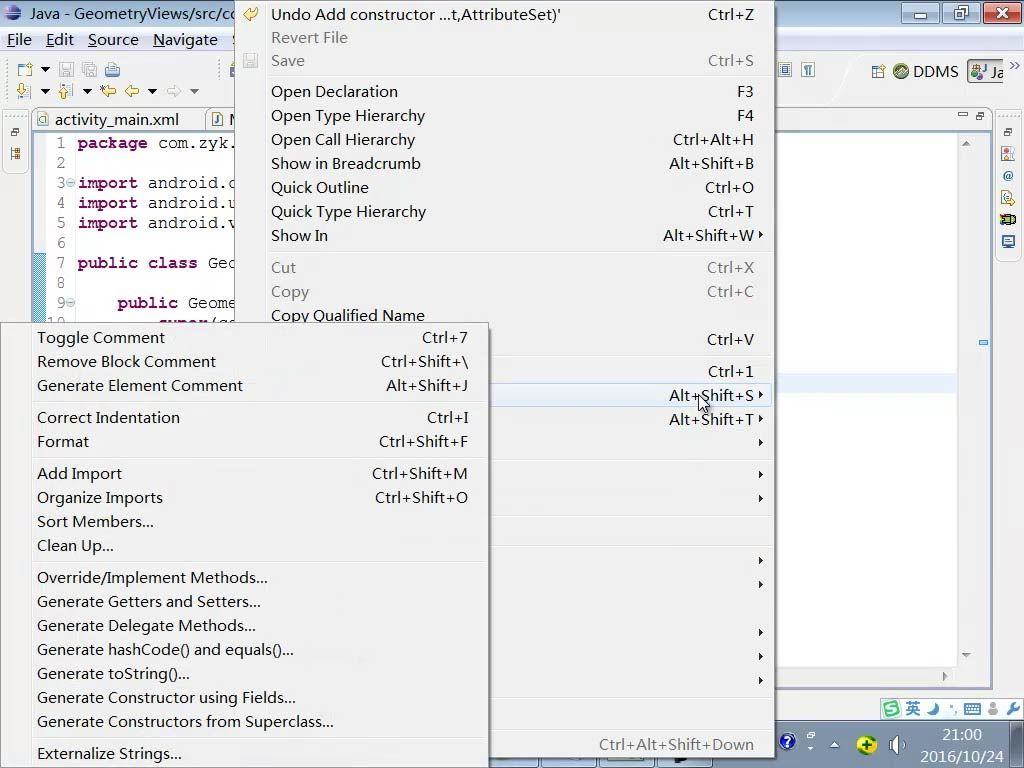
Task: Maximize the editor area
Action: click(x=980, y=116)
